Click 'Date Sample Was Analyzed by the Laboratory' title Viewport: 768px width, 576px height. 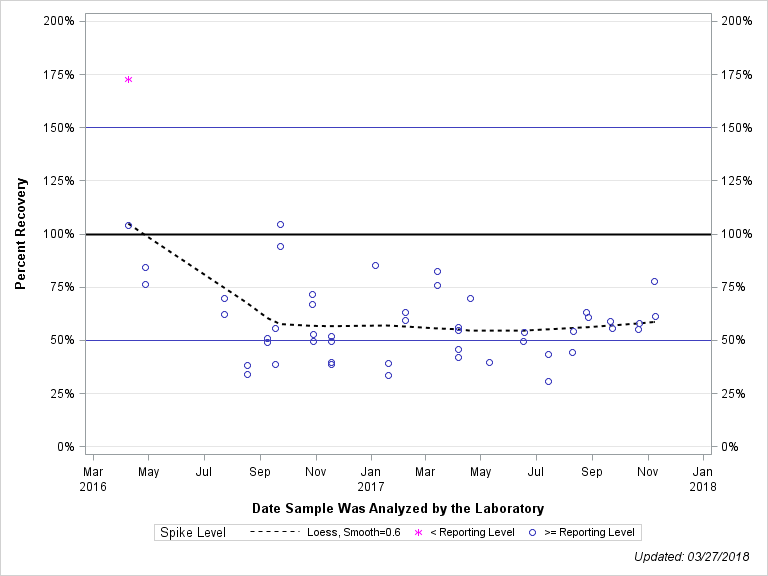tap(398, 508)
